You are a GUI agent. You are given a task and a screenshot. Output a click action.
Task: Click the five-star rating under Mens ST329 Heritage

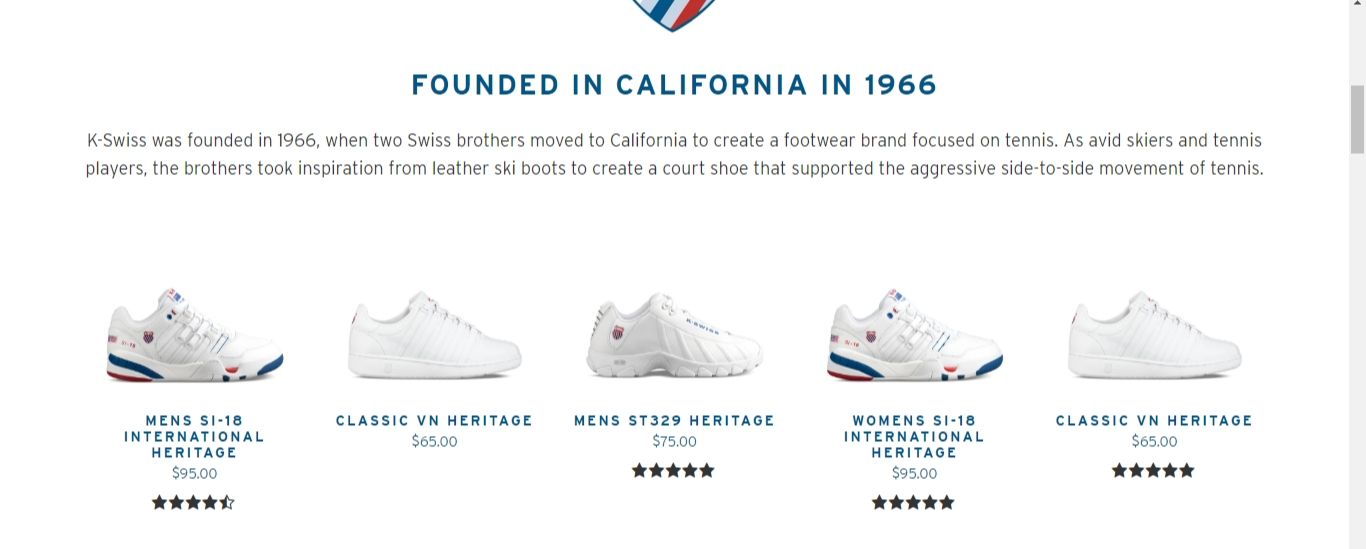pos(673,470)
